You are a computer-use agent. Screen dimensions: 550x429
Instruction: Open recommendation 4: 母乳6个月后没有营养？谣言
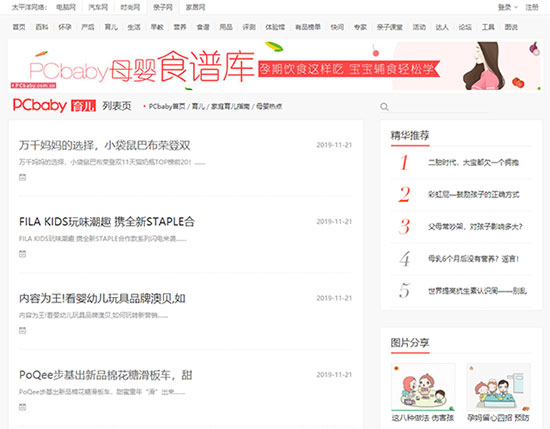click(473, 259)
